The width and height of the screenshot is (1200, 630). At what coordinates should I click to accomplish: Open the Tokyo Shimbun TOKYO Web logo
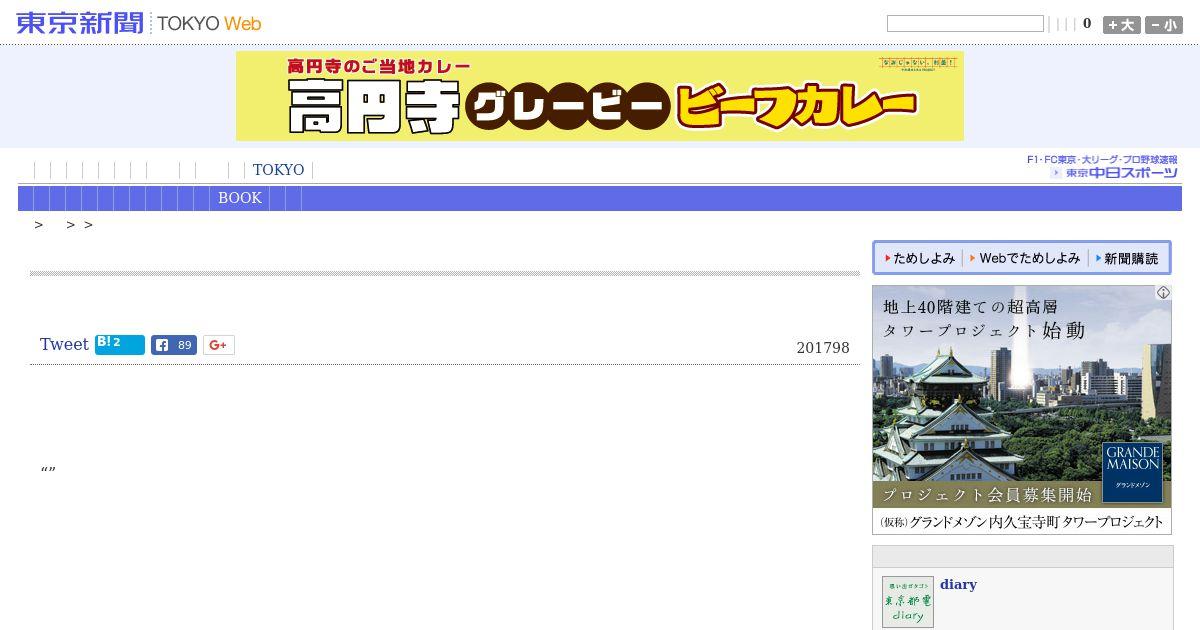point(139,23)
